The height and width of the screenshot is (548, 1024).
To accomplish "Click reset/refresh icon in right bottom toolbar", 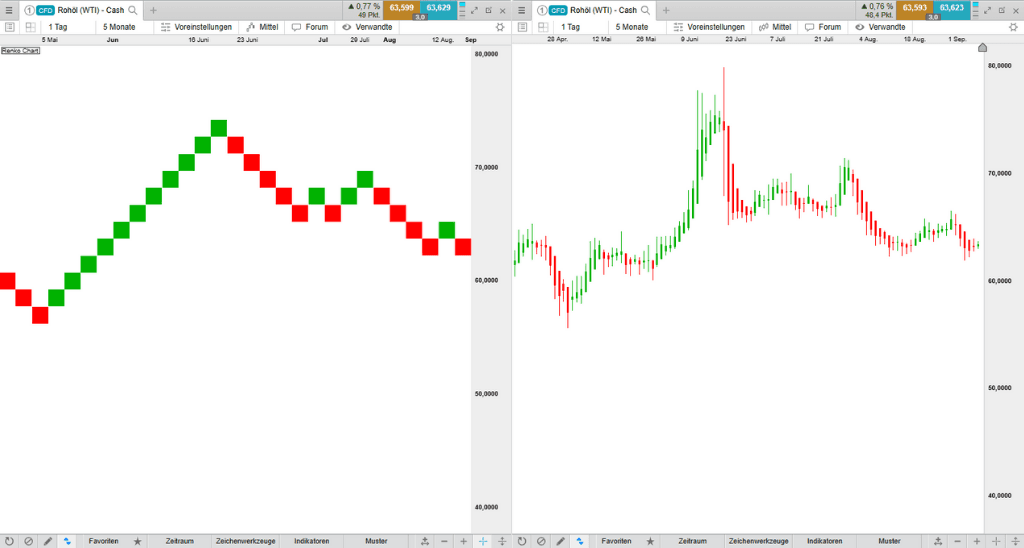I will (x=521, y=541).
